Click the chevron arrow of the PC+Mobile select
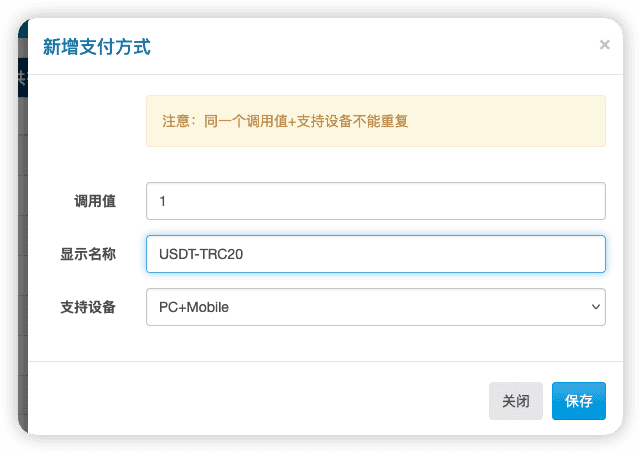 pyautogui.click(x=596, y=307)
